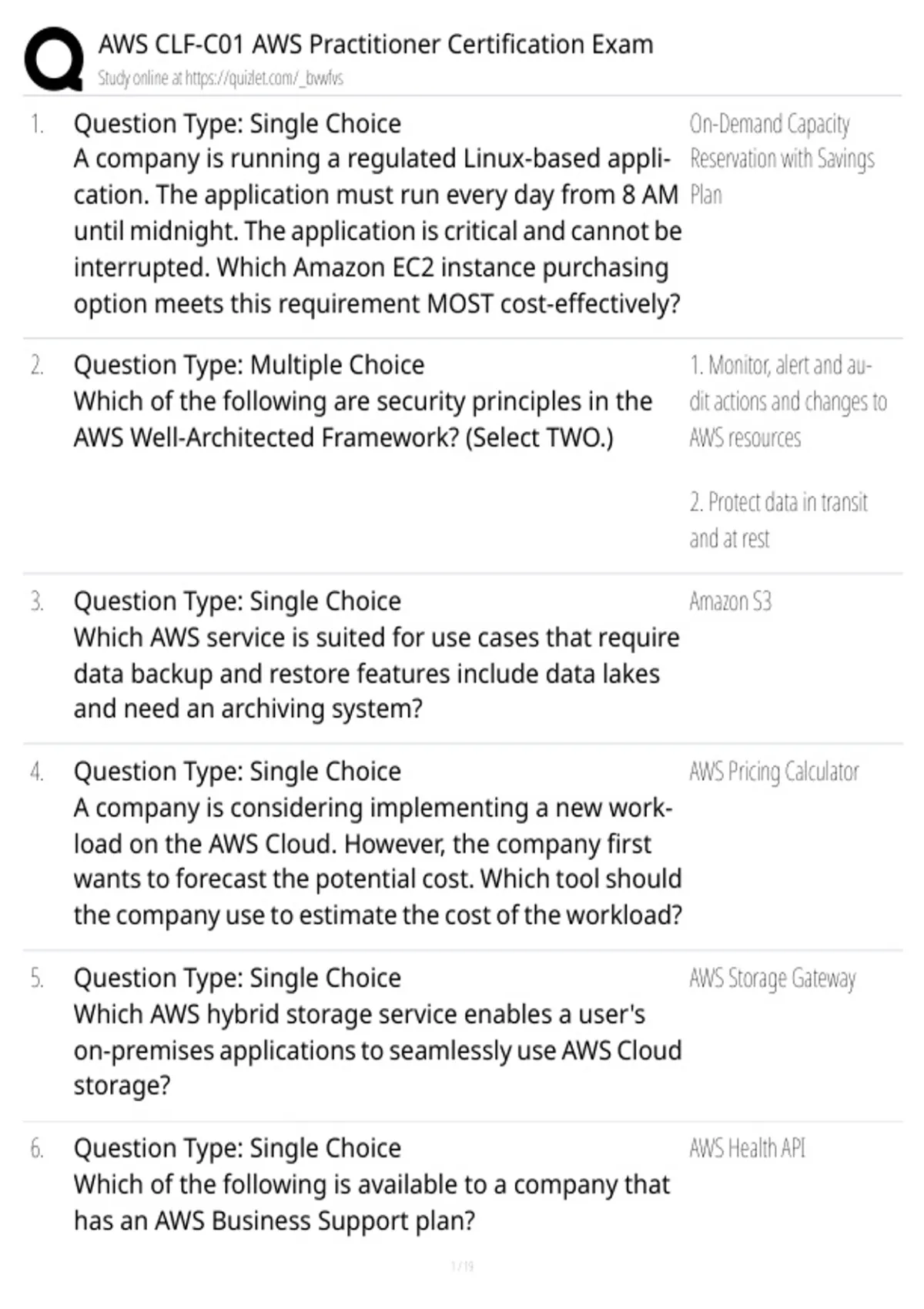Select question 6 about Business Support plan
924x1309 pixels.
coord(372,1184)
